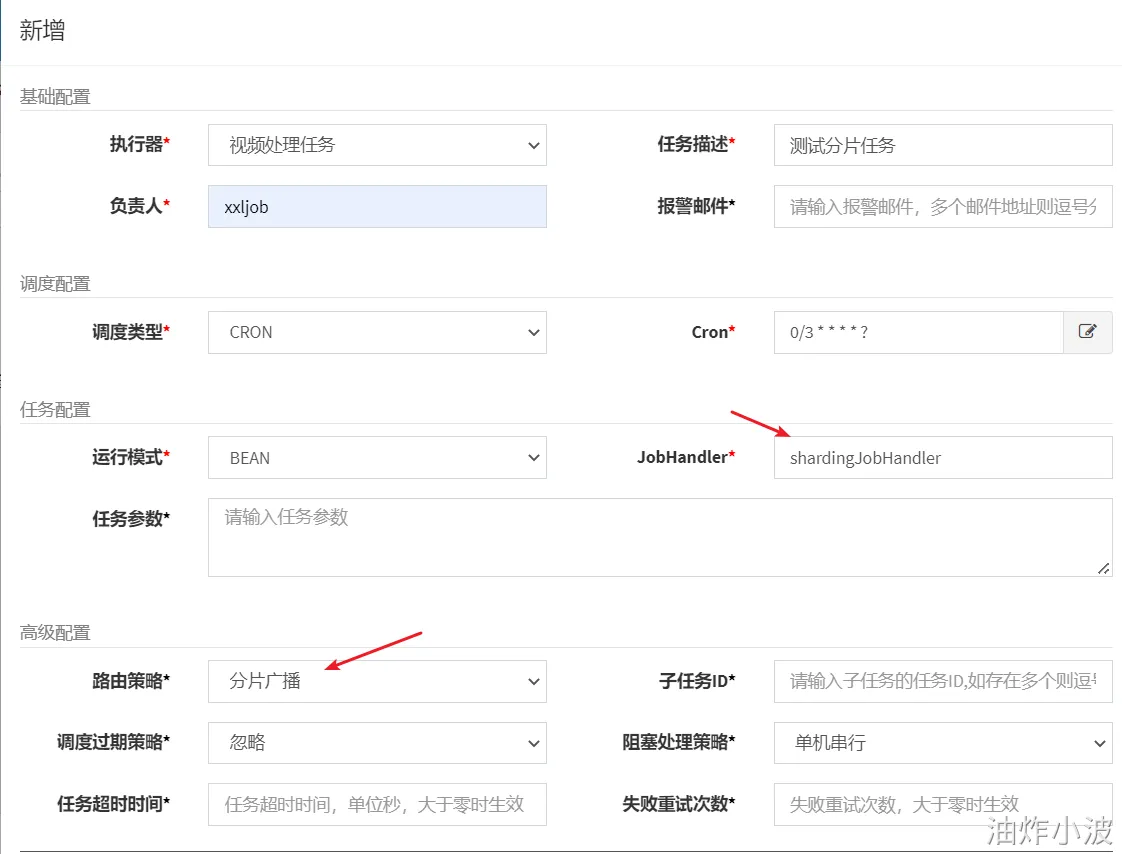The image size is (1122, 854).
Task: Open the 调度类型 CRON dropdown
Action: [x=377, y=332]
